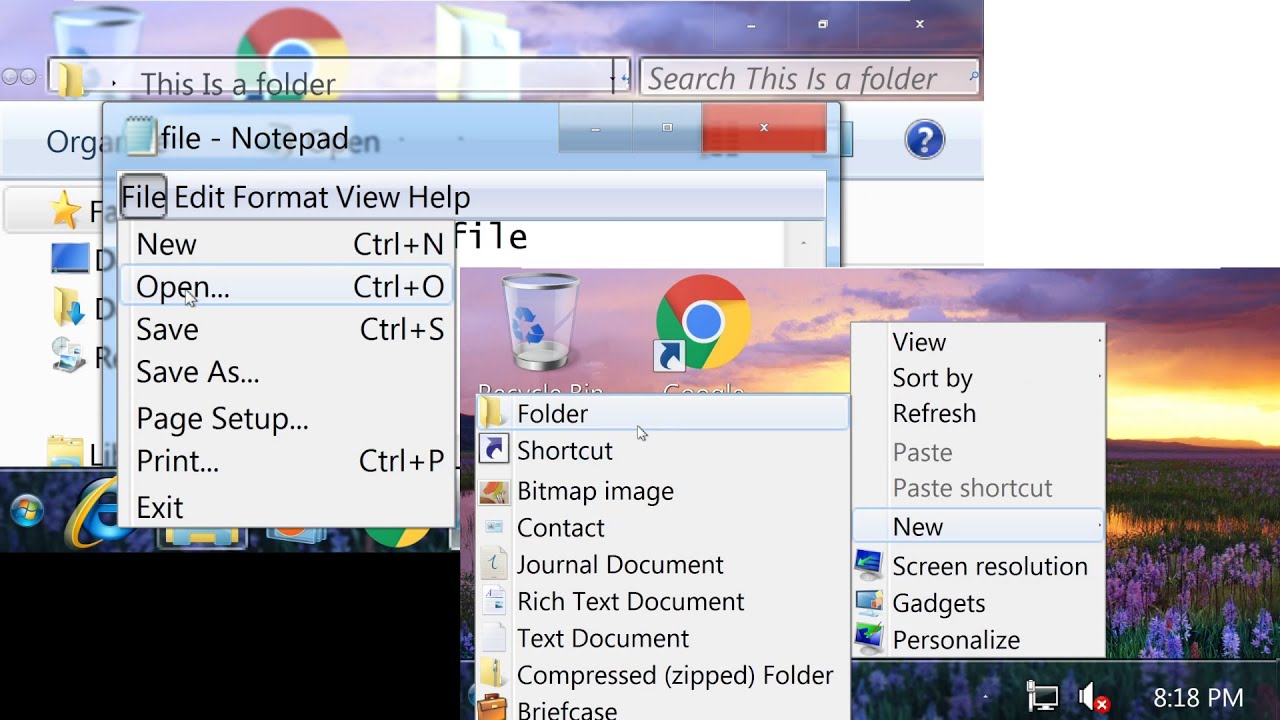Click the Libraries icon in the navigation pane
The height and width of the screenshot is (720, 1280).
click(66, 452)
